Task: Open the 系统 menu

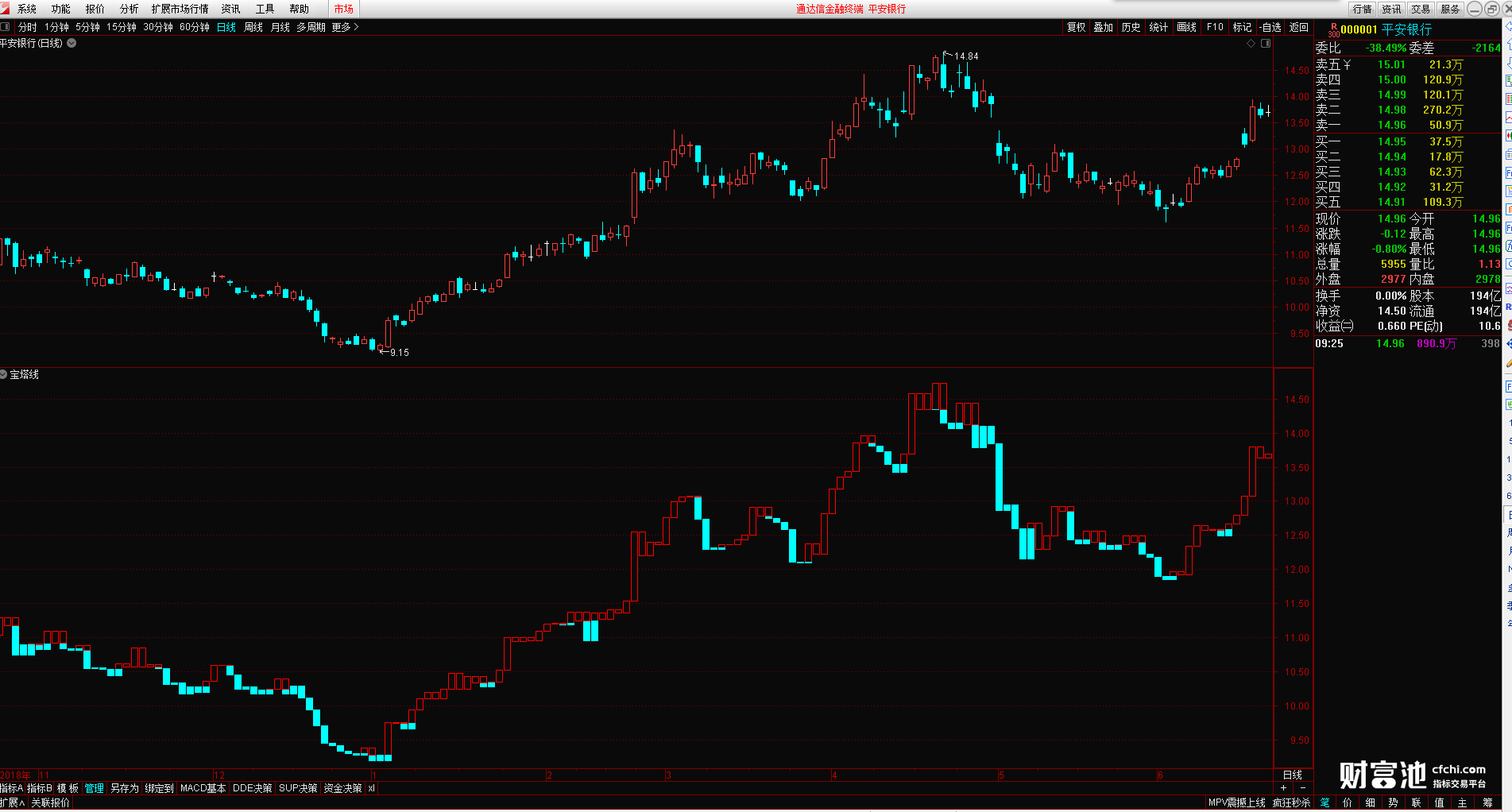Action: pos(27,9)
